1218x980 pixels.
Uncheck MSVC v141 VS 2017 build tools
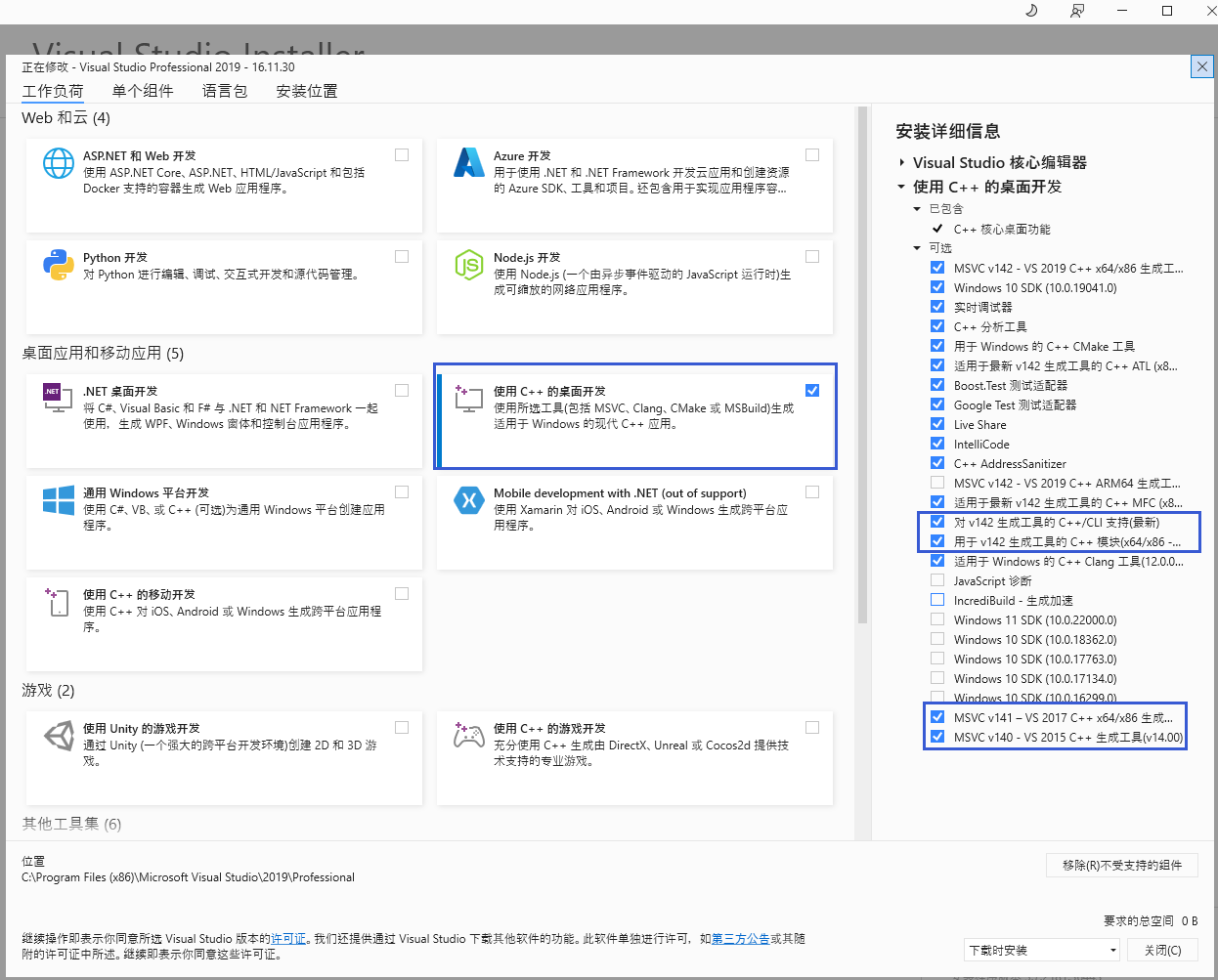click(937, 717)
